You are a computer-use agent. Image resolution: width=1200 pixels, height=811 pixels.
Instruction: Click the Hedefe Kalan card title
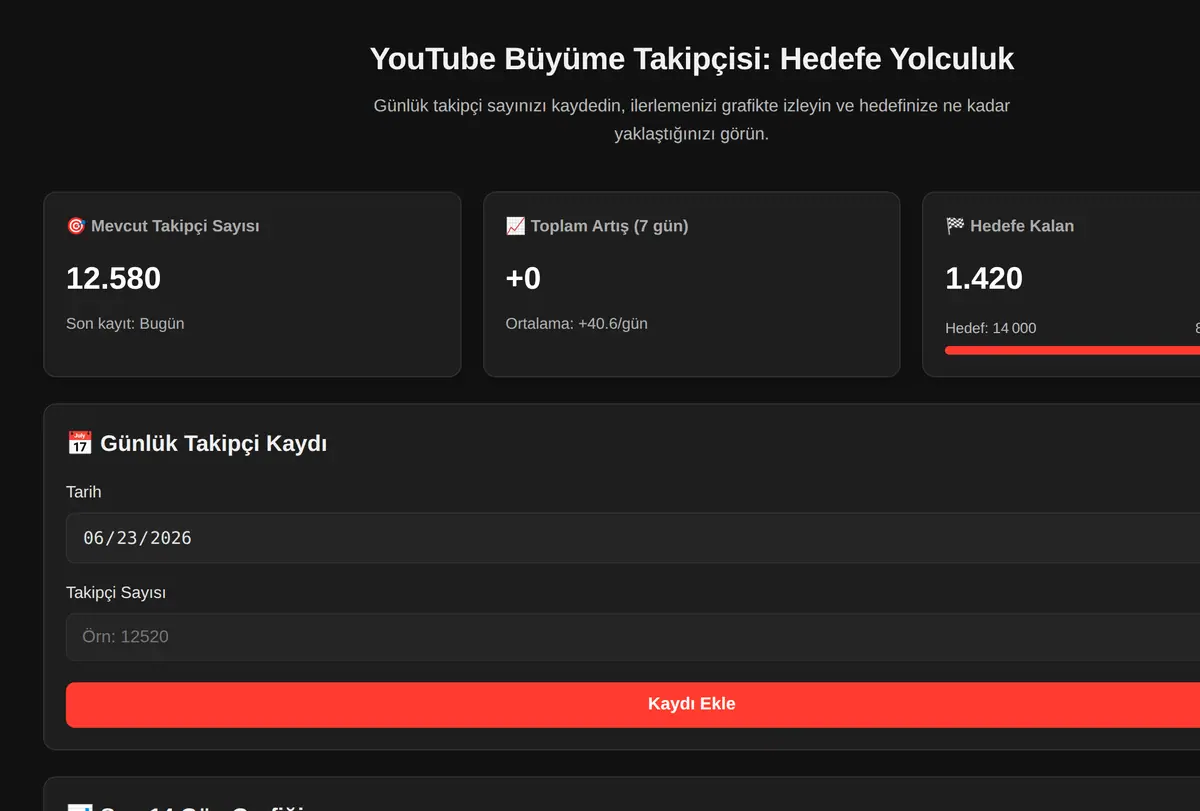coord(1010,226)
